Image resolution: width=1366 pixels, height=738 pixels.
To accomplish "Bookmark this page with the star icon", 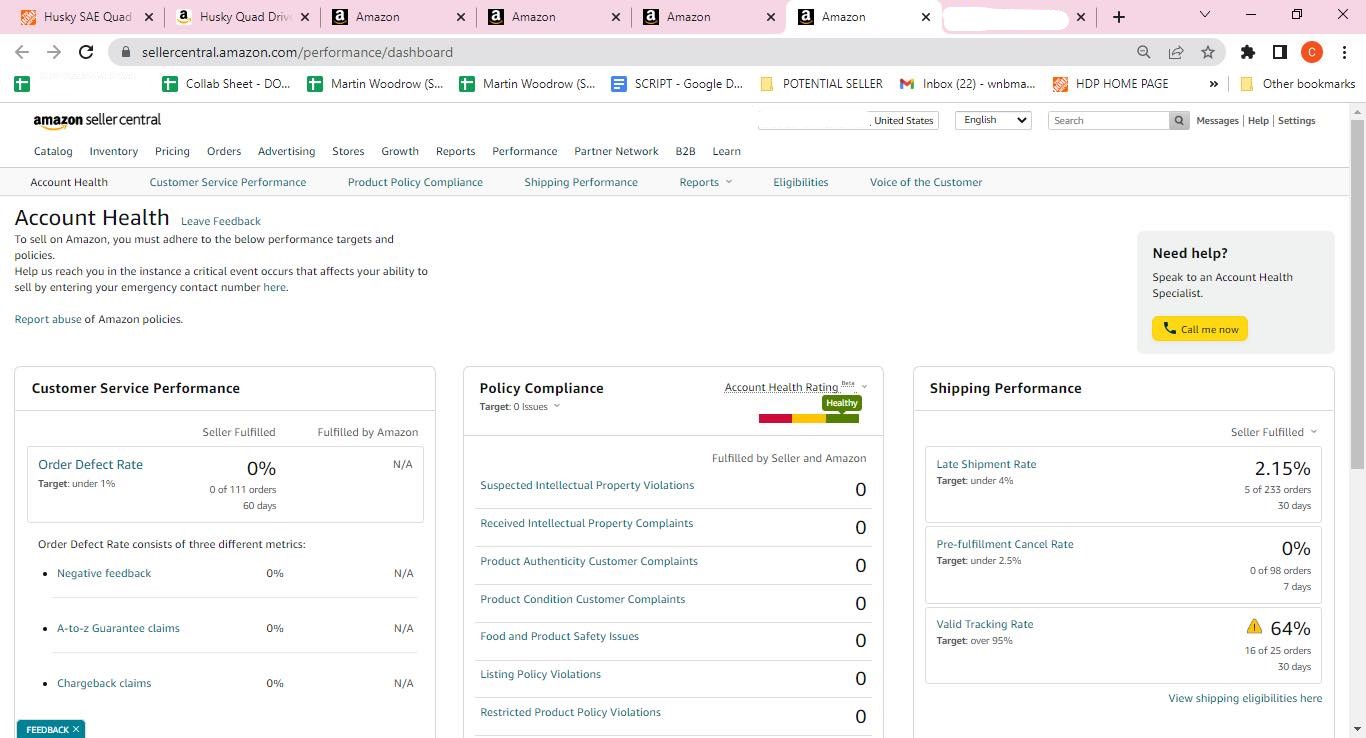I will point(1208,52).
